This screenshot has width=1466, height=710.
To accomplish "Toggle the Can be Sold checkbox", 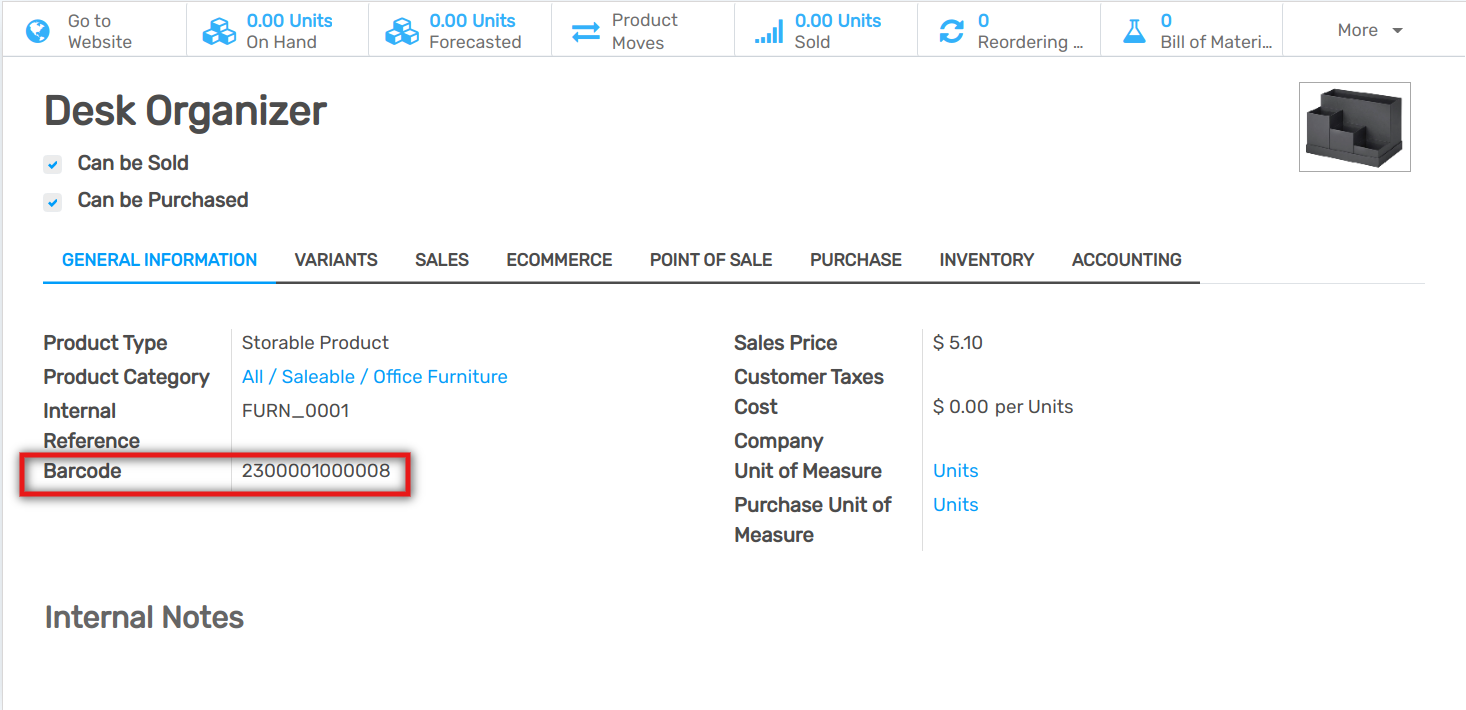I will (x=53, y=164).
